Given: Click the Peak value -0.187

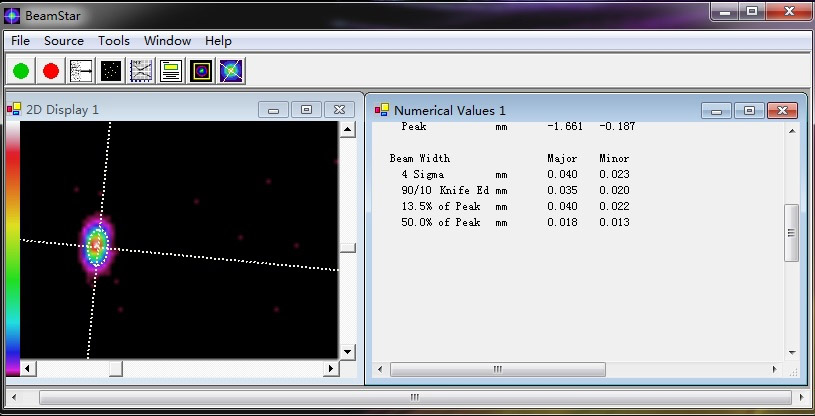Looking at the screenshot, I should [617, 126].
